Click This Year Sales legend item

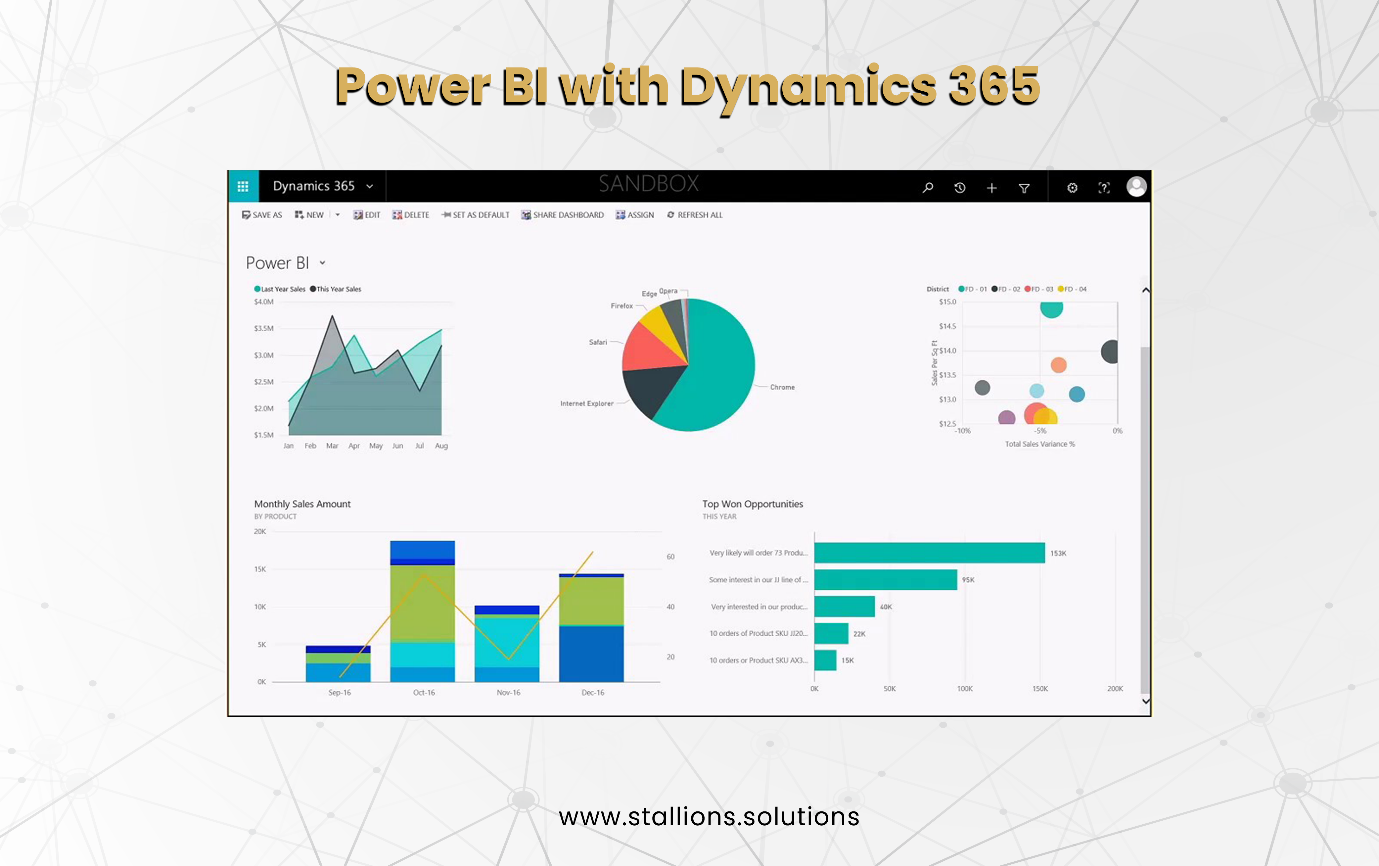[x=336, y=289]
